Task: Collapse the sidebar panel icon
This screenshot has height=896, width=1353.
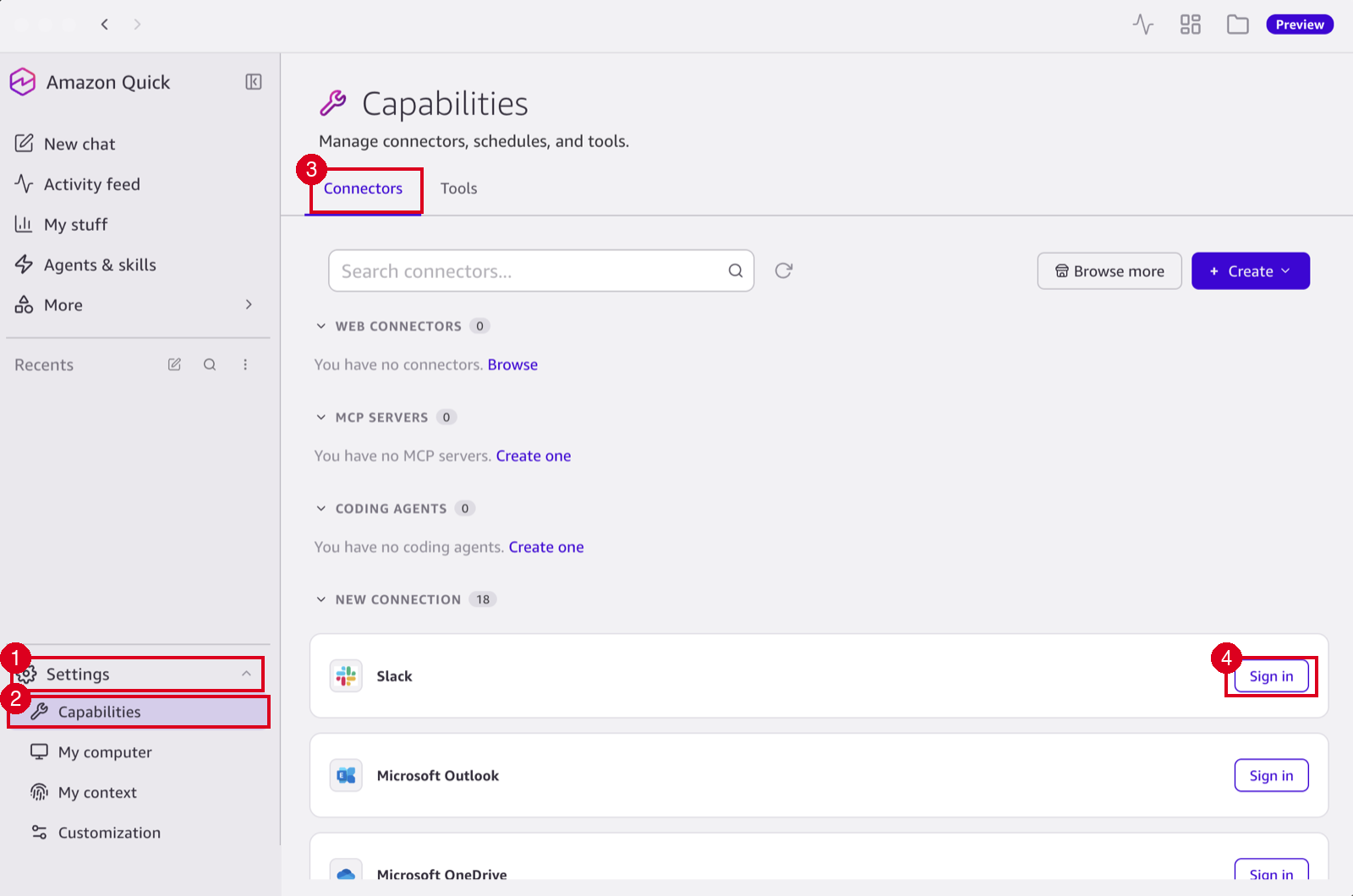Action: tap(254, 82)
